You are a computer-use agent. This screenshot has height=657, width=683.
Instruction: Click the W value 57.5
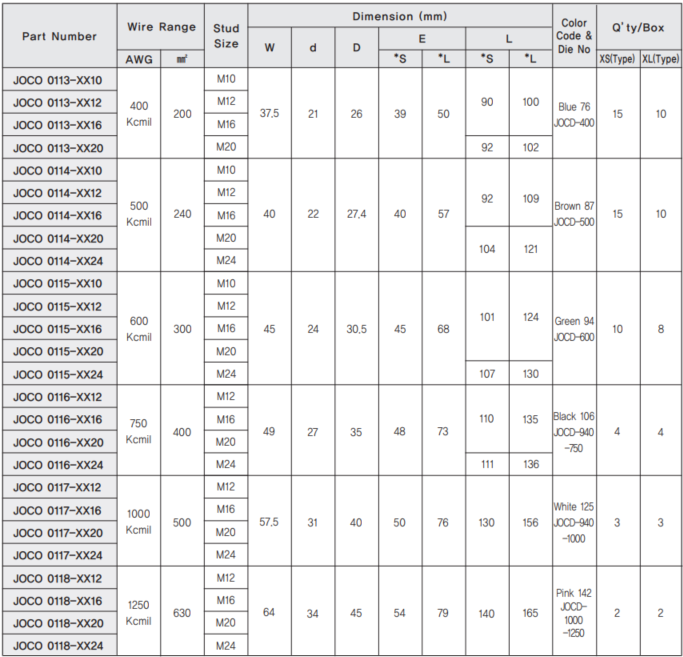pyautogui.click(x=269, y=522)
